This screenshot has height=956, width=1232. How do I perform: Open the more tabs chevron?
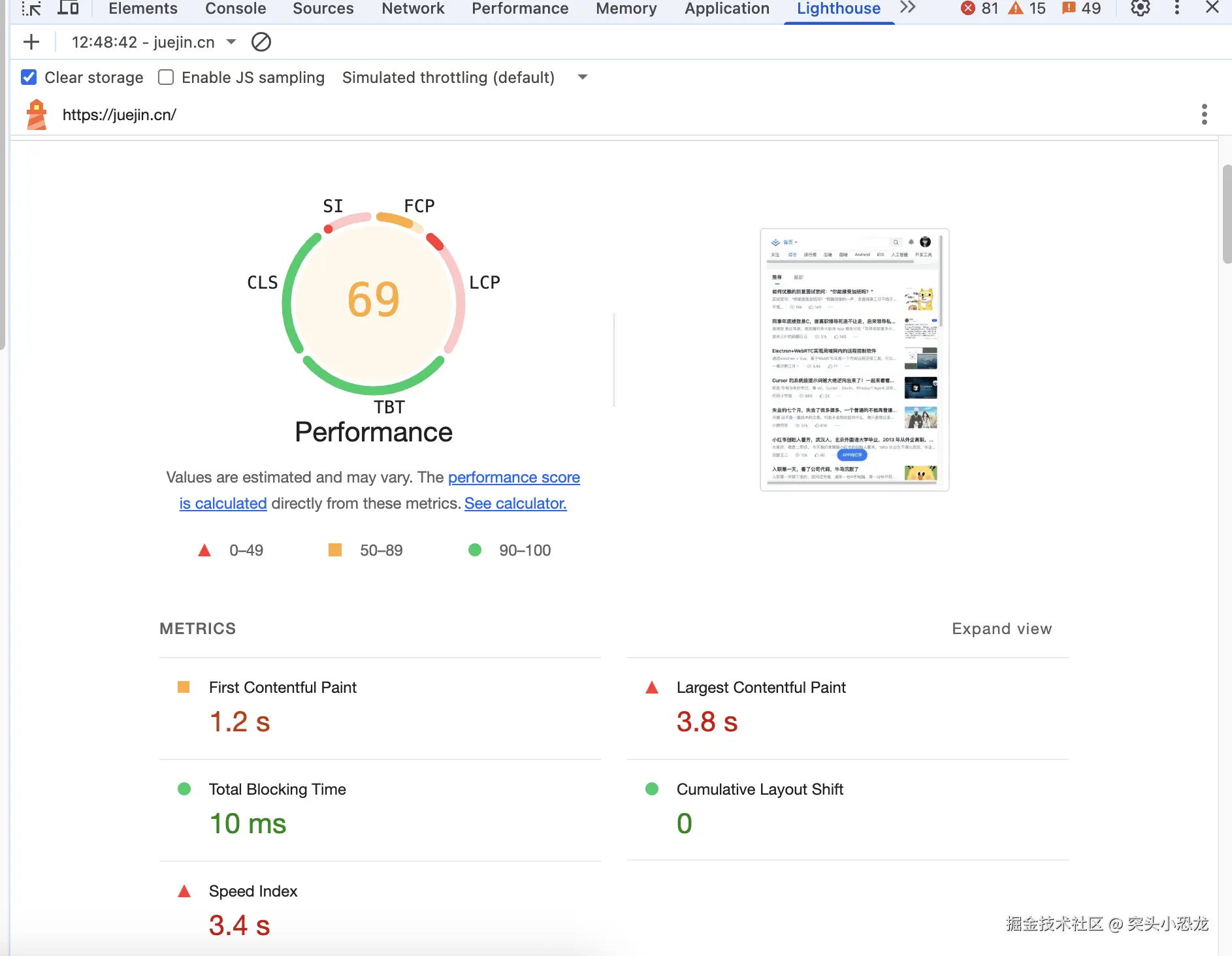[908, 8]
